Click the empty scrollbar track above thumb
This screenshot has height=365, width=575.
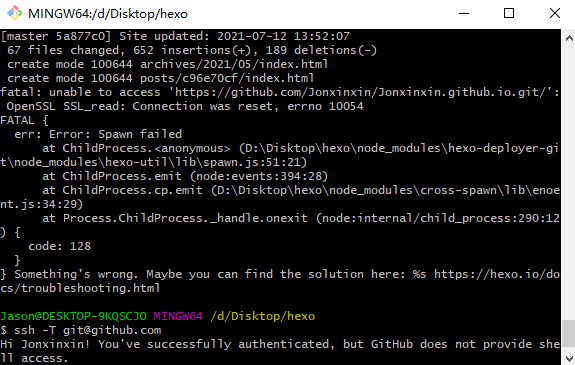click(569, 183)
